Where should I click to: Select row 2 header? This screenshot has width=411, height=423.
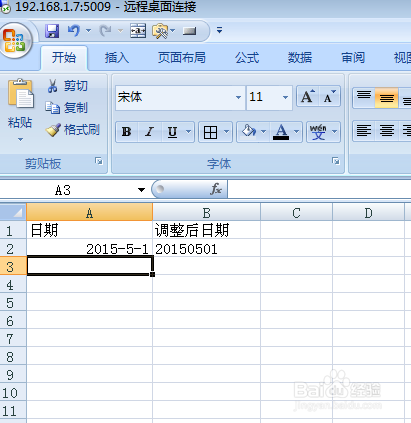tap(13, 248)
